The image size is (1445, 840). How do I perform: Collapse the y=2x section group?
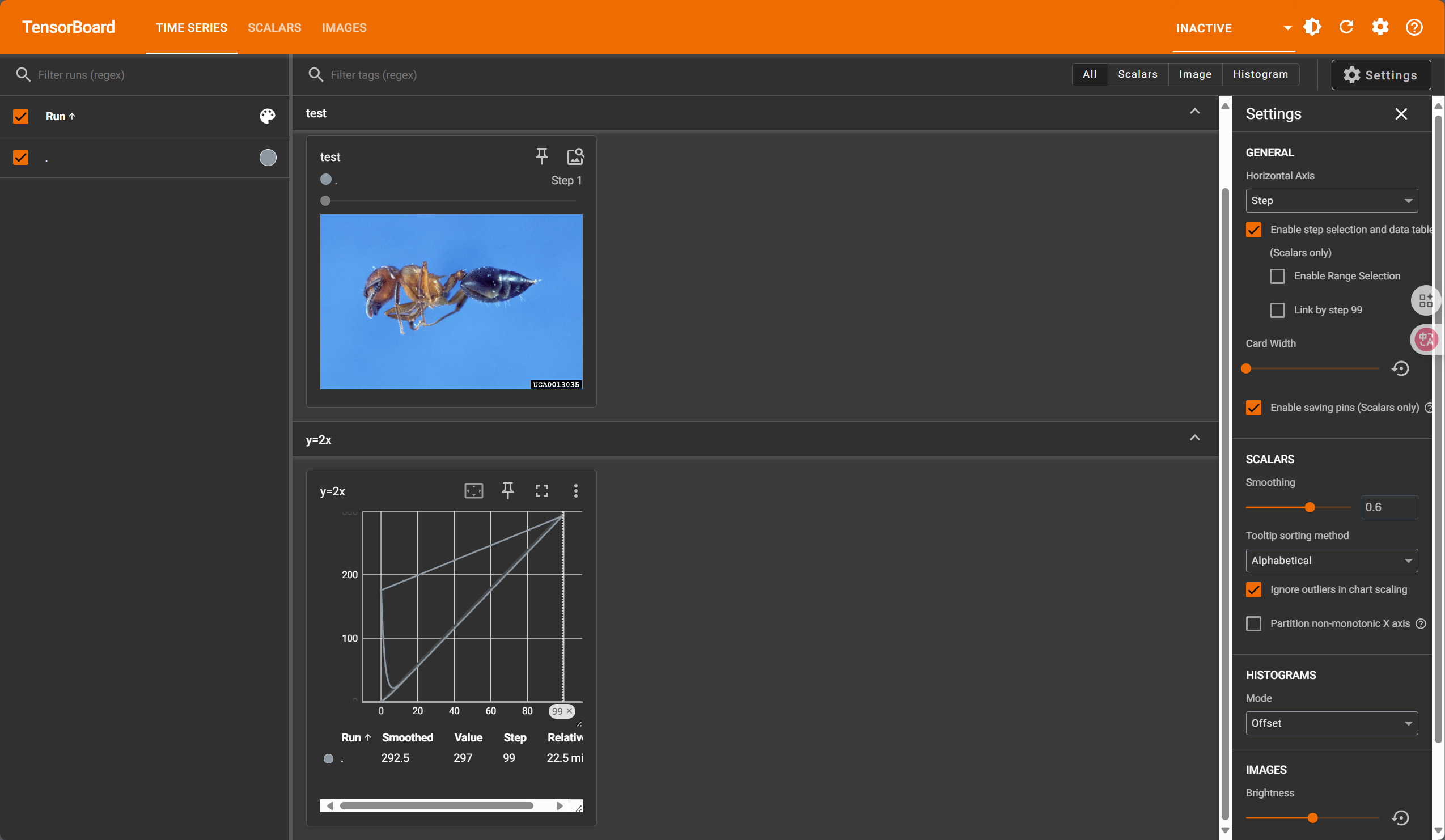pyautogui.click(x=1195, y=438)
